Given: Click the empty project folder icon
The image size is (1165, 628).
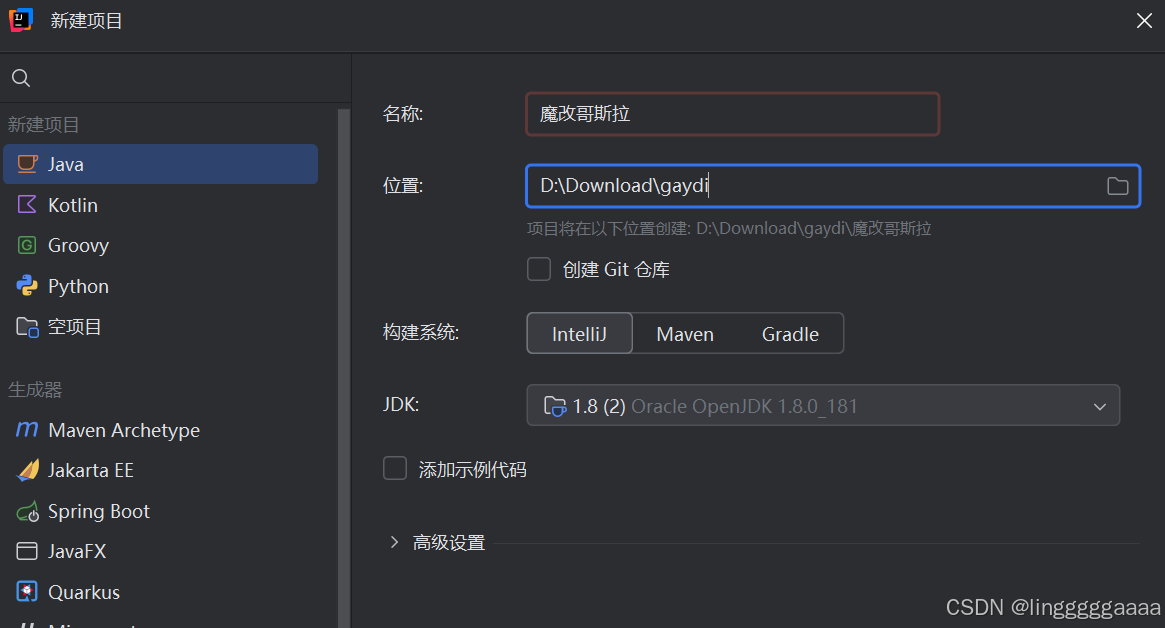Looking at the screenshot, I should pos(27,326).
